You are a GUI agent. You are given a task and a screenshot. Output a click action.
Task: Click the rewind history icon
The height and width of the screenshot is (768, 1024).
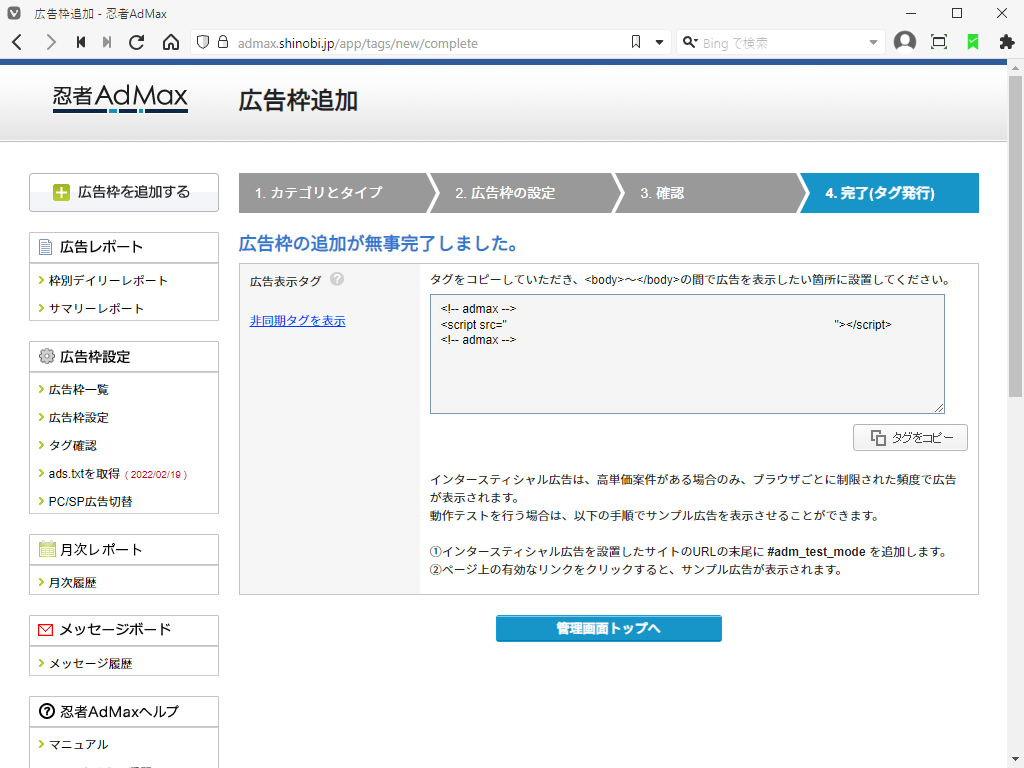[81, 42]
